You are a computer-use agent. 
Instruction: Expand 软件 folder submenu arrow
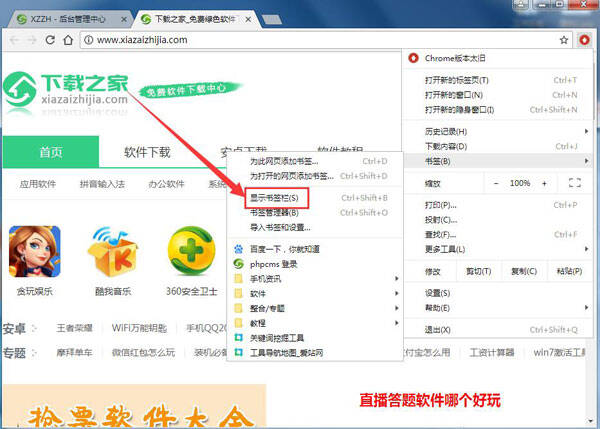396,294
